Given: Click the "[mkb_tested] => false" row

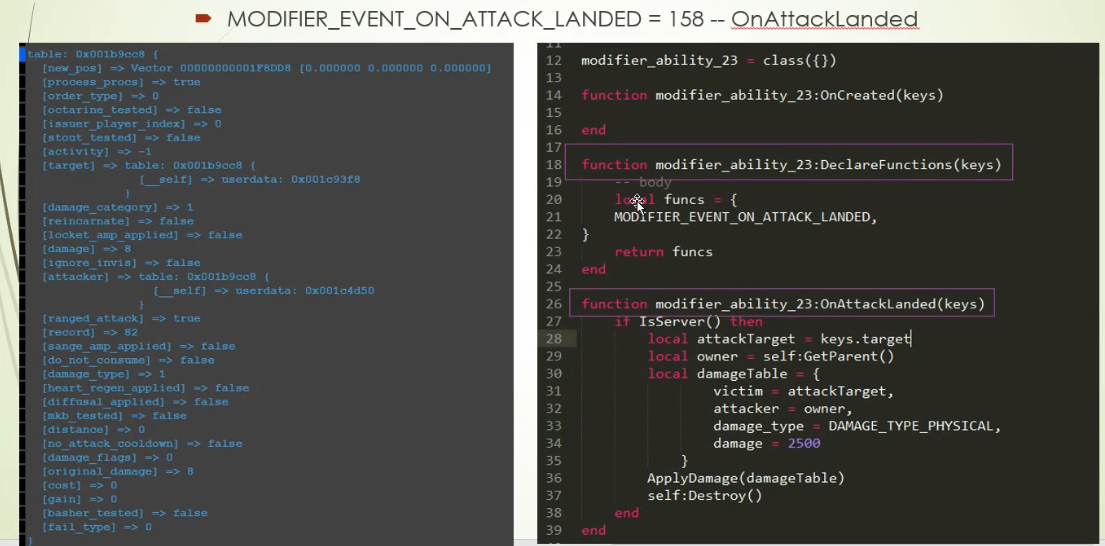Looking at the screenshot, I should 114,416.
